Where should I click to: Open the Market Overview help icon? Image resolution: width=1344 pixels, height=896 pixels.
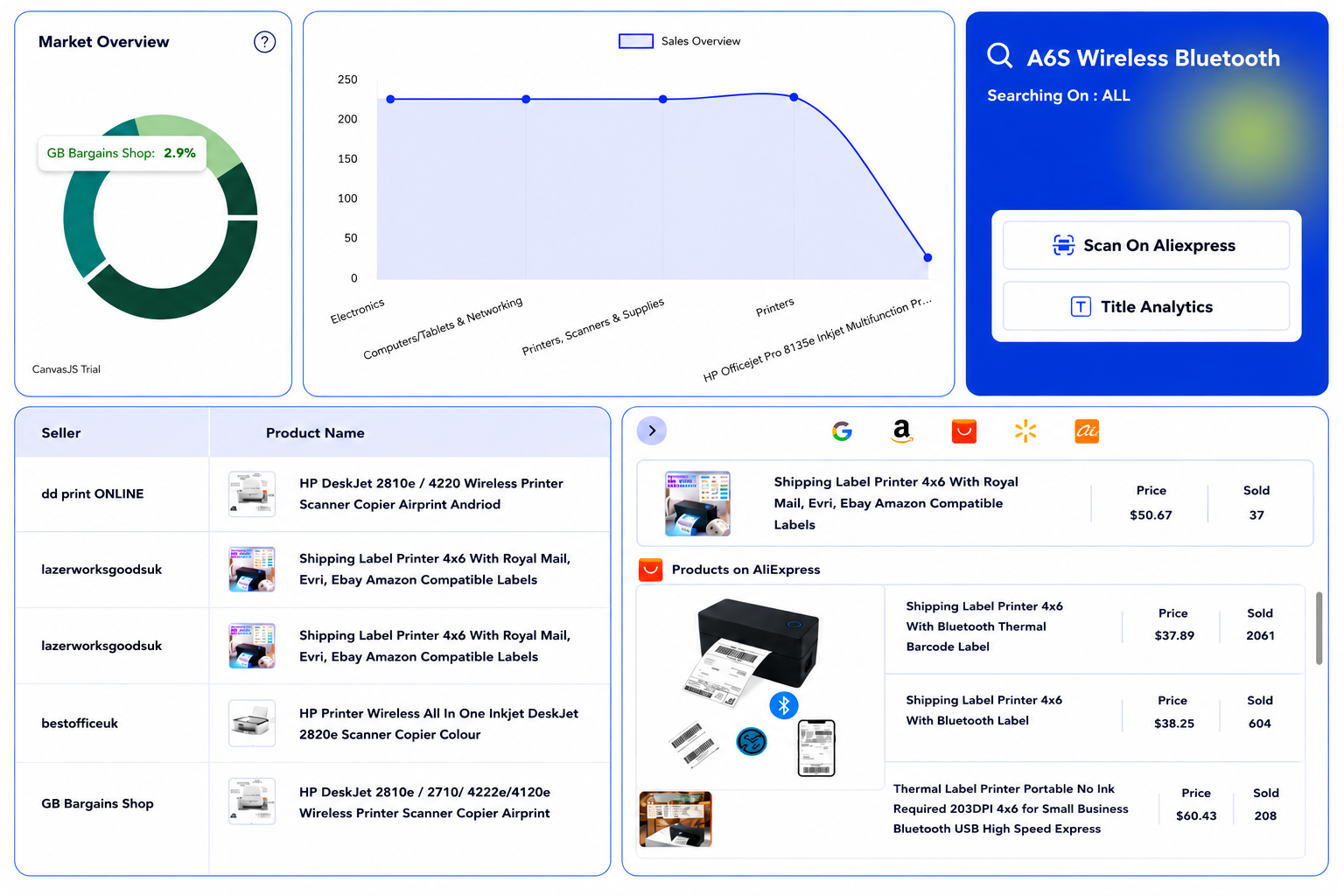264,42
